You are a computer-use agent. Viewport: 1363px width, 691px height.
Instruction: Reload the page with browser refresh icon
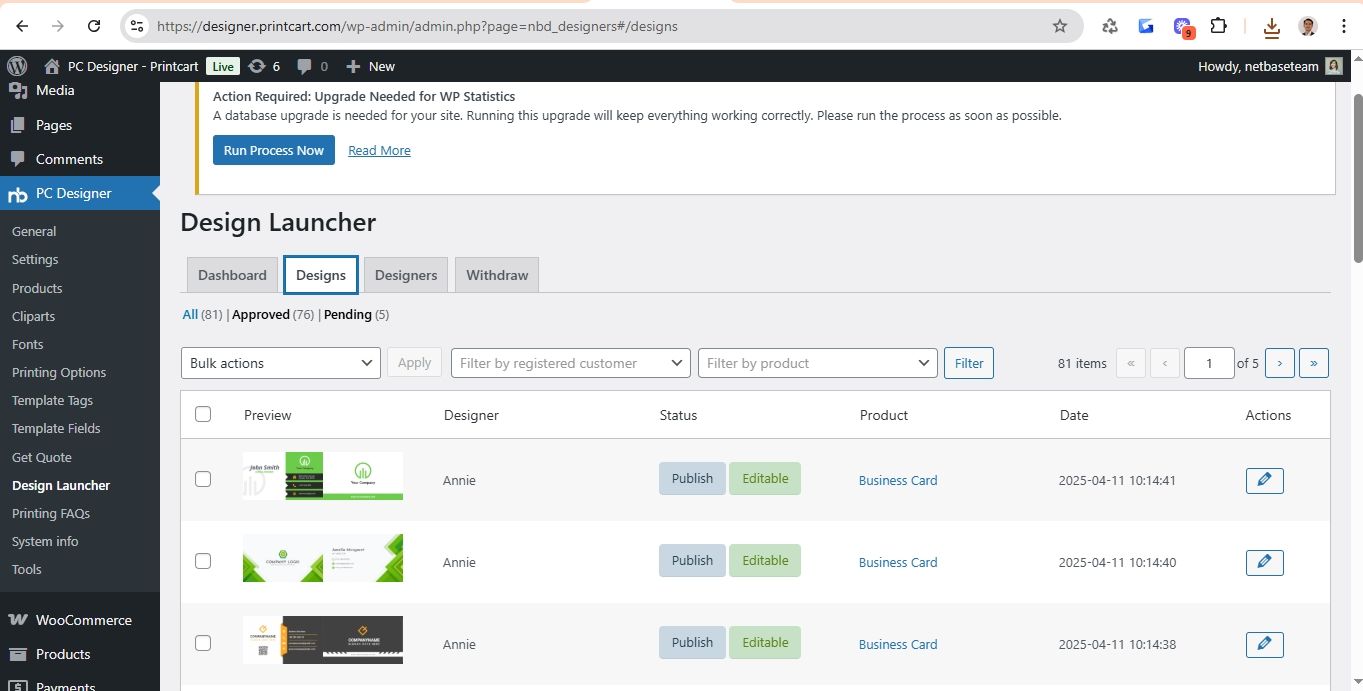(93, 26)
